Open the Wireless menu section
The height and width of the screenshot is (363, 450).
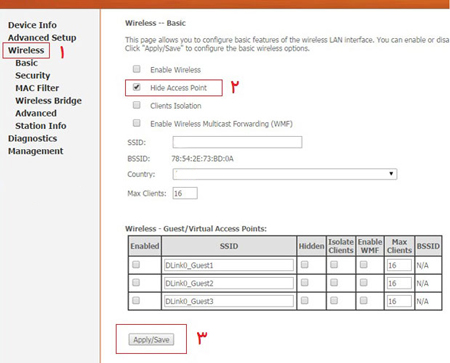(26, 50)
